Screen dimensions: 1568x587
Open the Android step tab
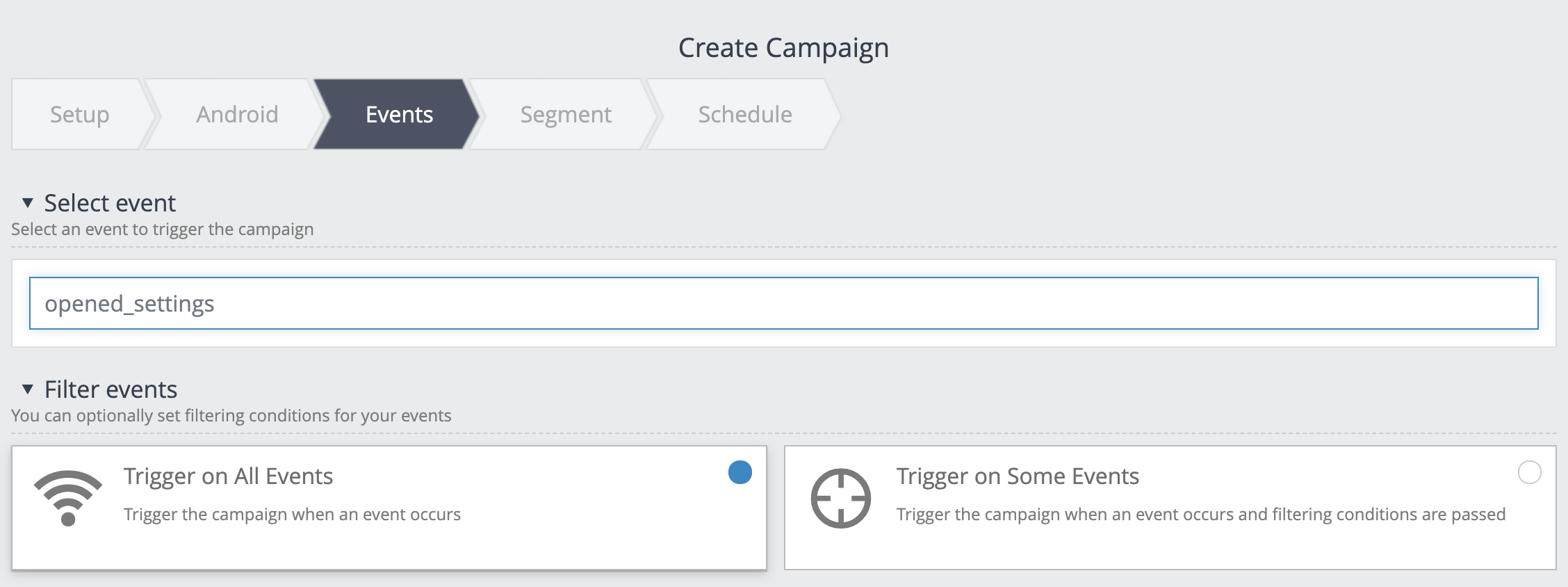[237, 114]
